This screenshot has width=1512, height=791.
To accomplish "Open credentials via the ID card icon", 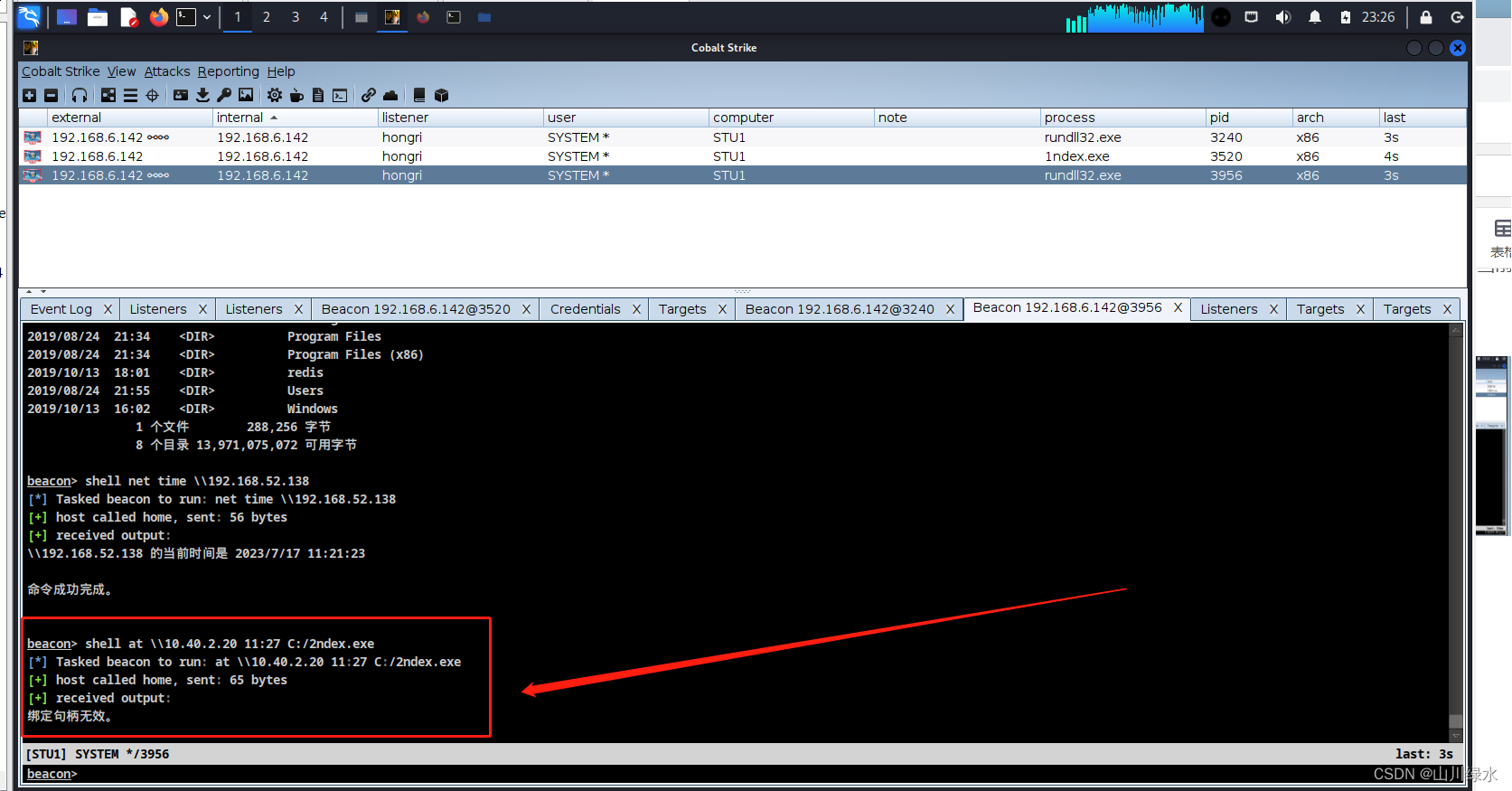I will pyautogui.click(x=181, y=95).
